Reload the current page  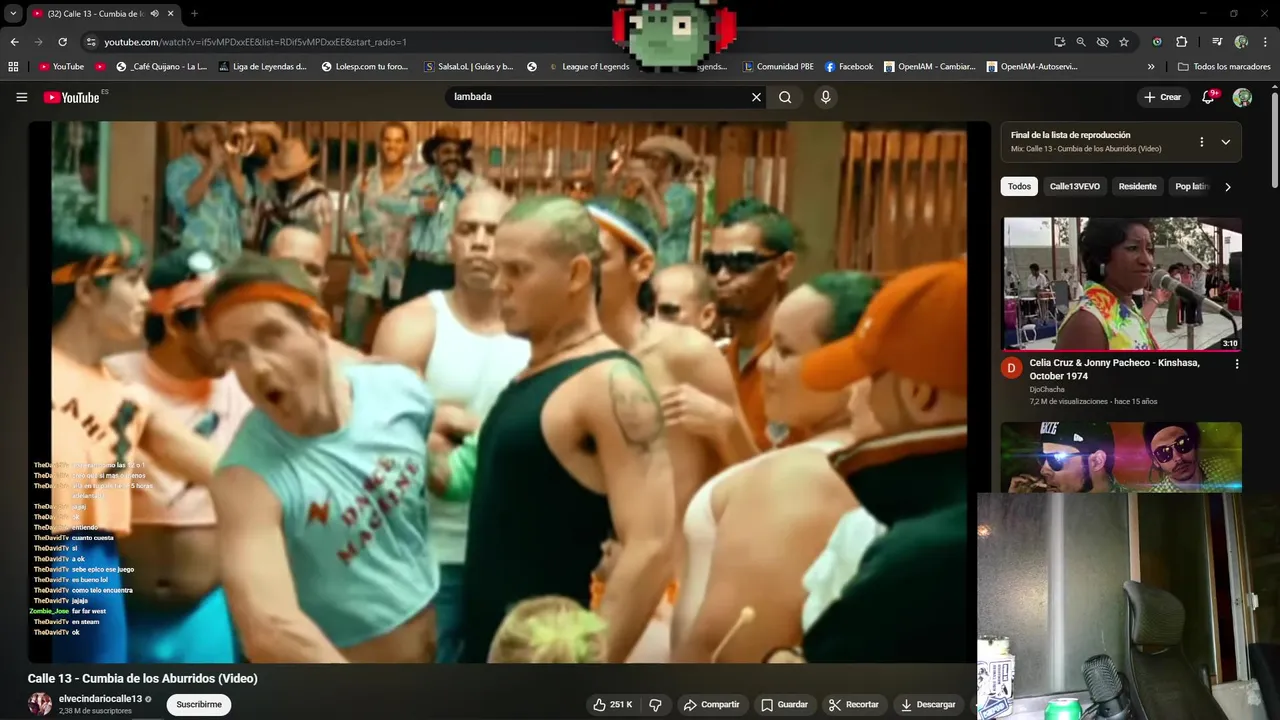(62, 42)
